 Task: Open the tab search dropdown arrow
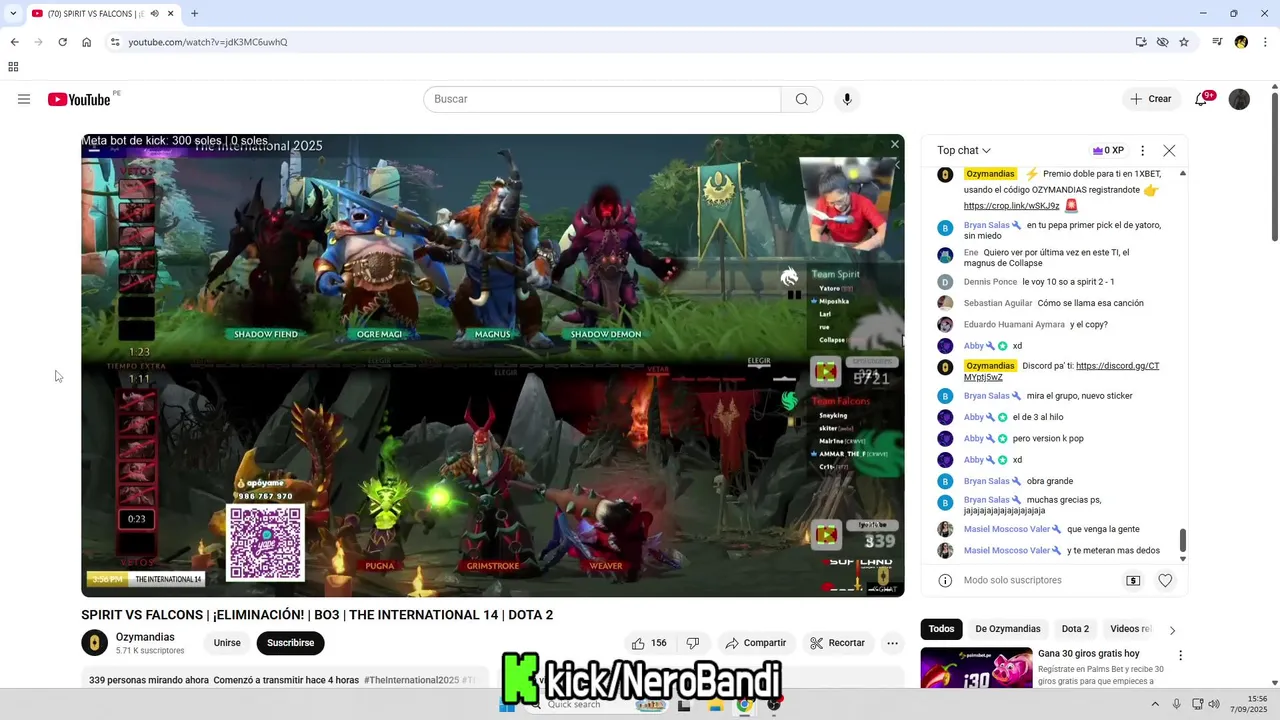[12, 13]
